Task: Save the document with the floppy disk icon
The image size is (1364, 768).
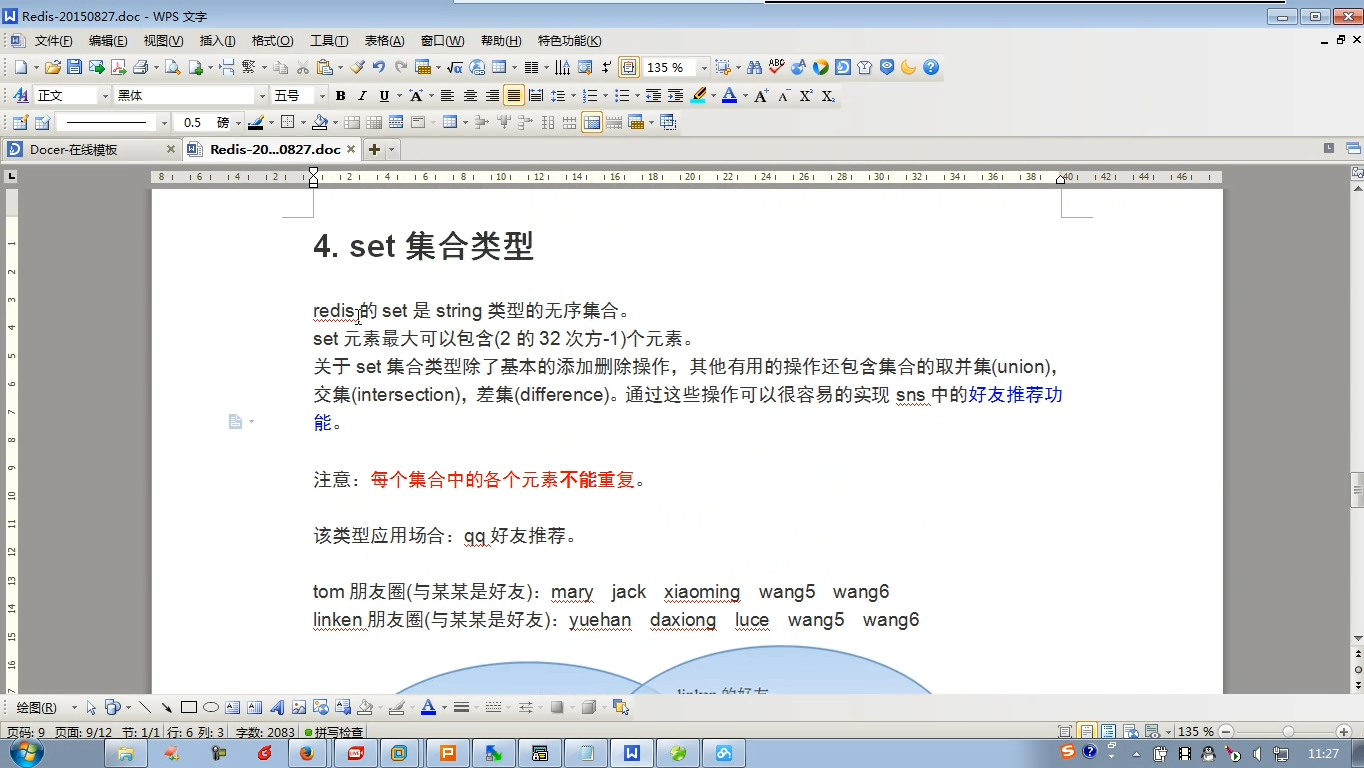Action: click(74, 68)
